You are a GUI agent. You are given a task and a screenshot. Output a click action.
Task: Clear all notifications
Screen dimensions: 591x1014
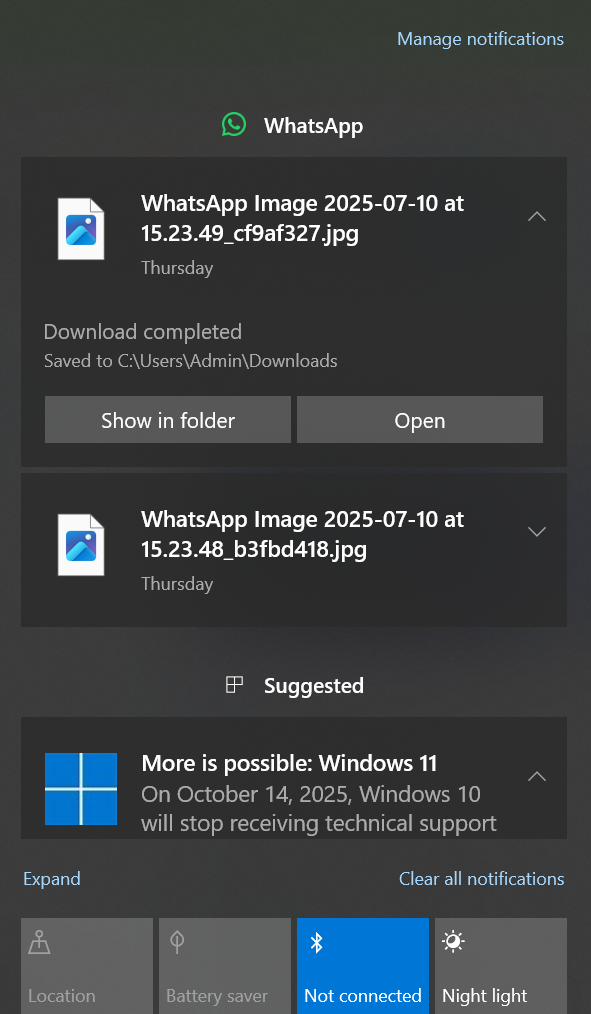tap(481, 878)
